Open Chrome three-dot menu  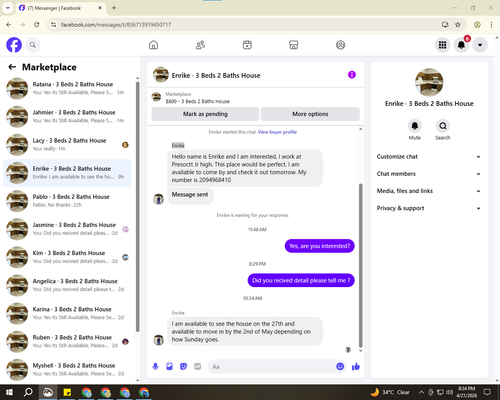pos(491,25)
